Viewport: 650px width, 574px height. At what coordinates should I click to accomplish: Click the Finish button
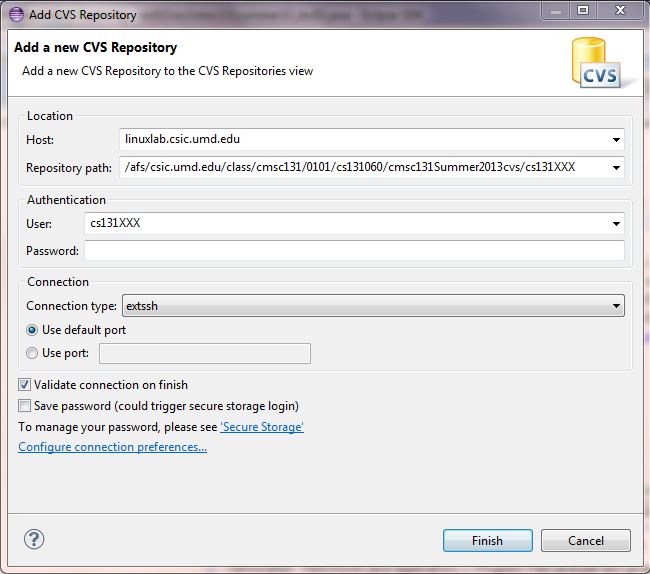pyautogui.click(x=488, y=540)
